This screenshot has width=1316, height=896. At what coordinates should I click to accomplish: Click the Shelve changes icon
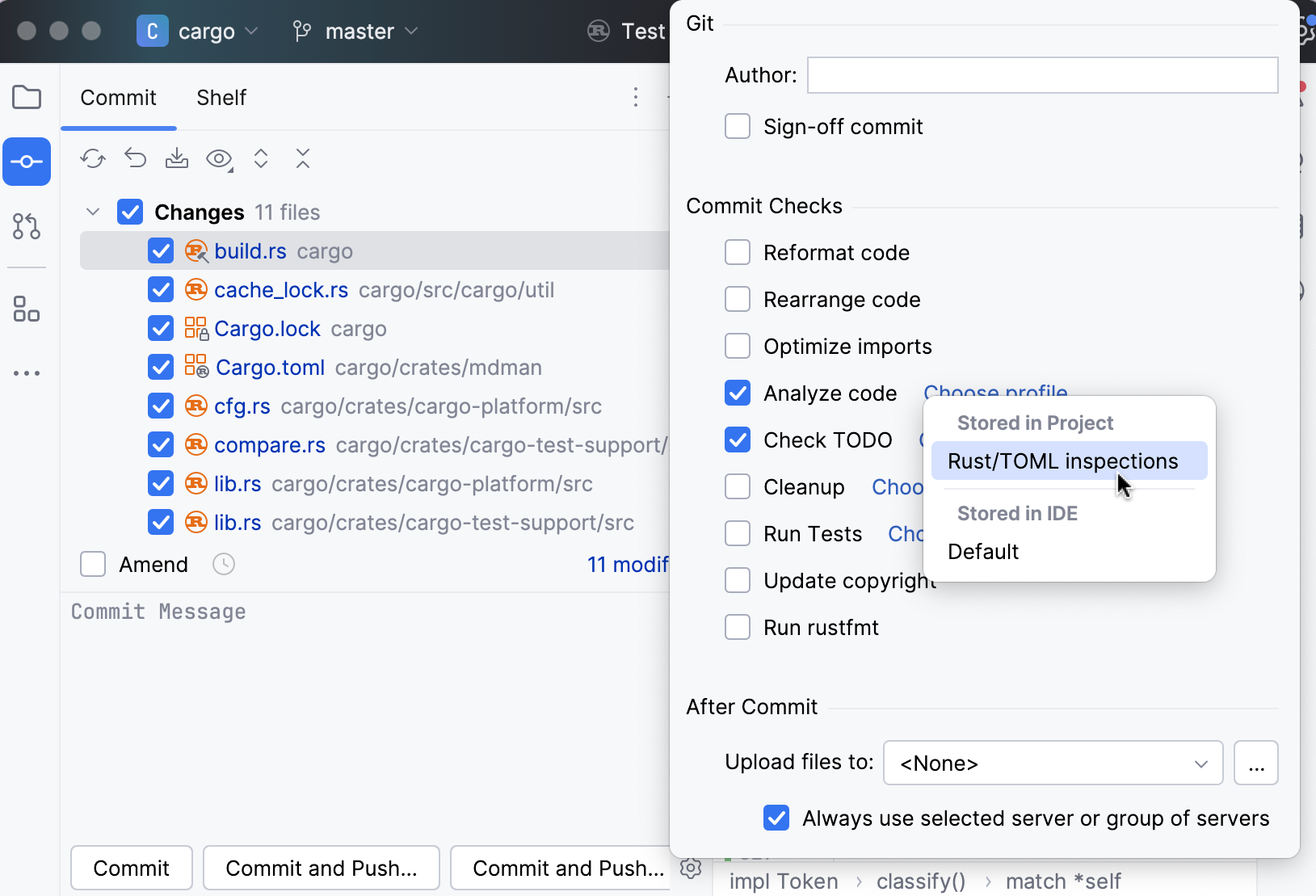[177, 158]
